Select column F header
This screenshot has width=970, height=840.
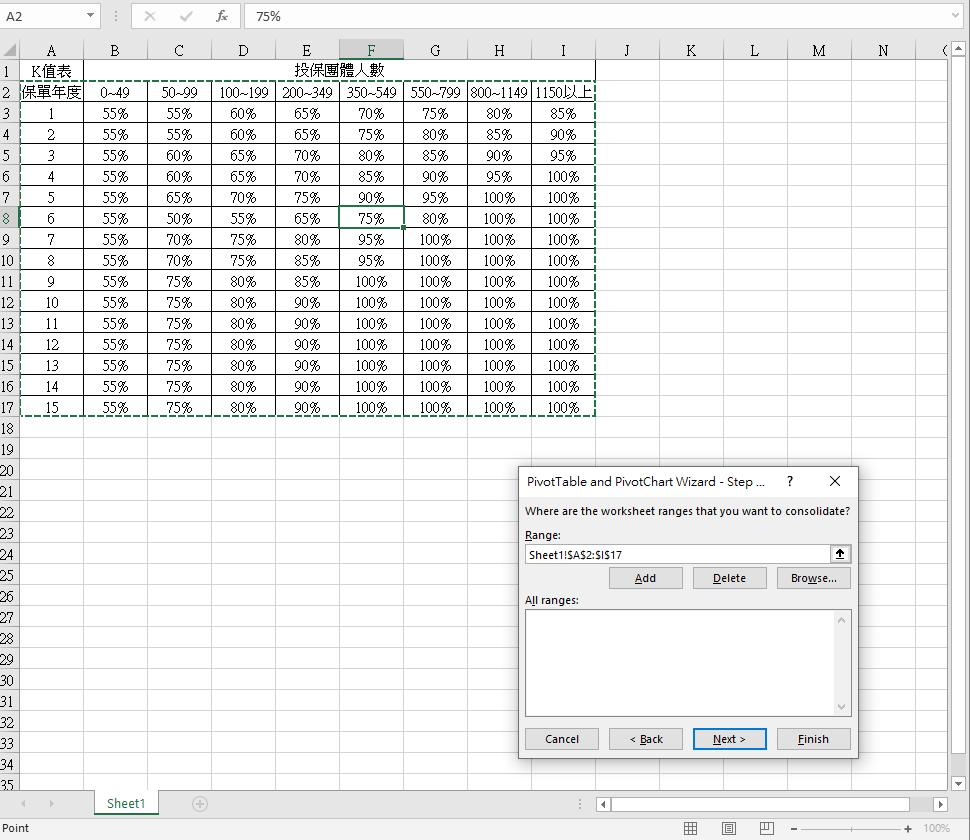371,50
